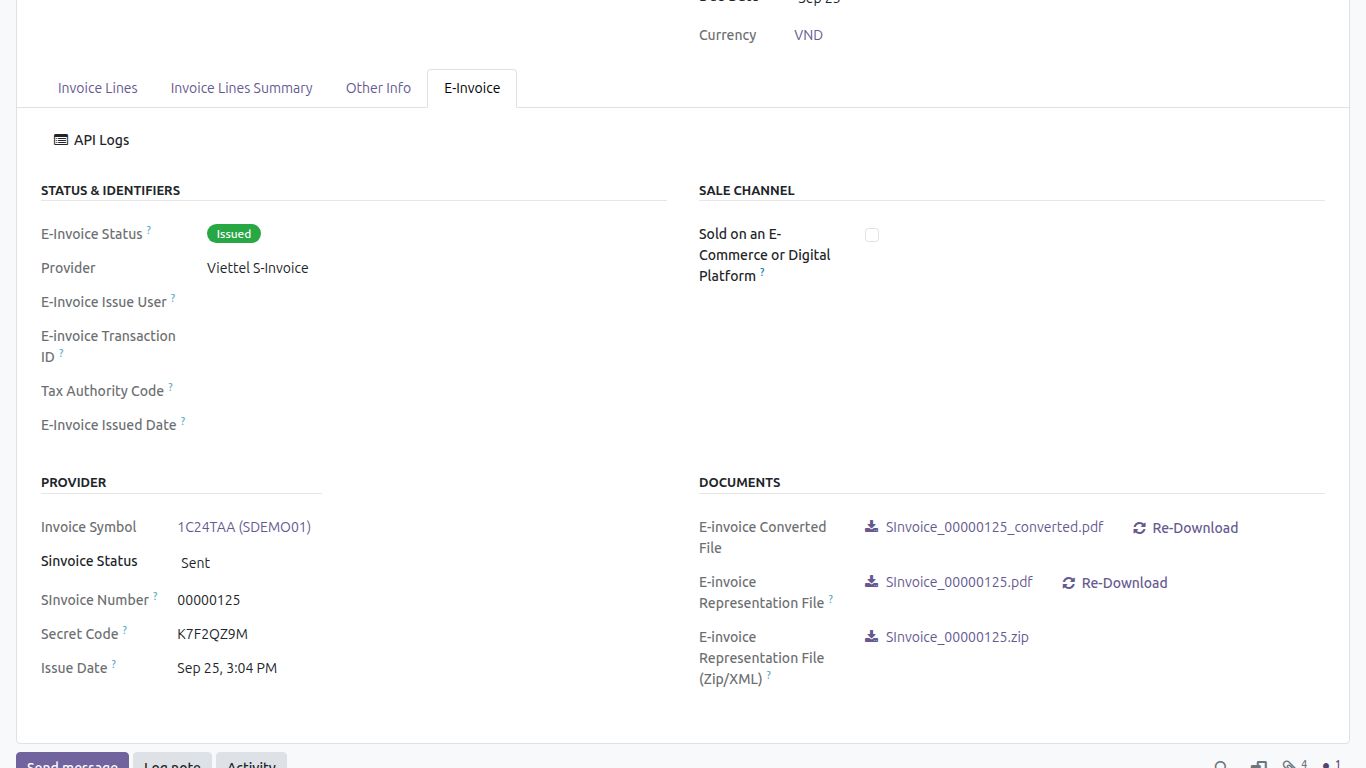Click help icon beside Tax Authority Code
This screenshot has width=1366, height=768.
[x=170, y=387]
